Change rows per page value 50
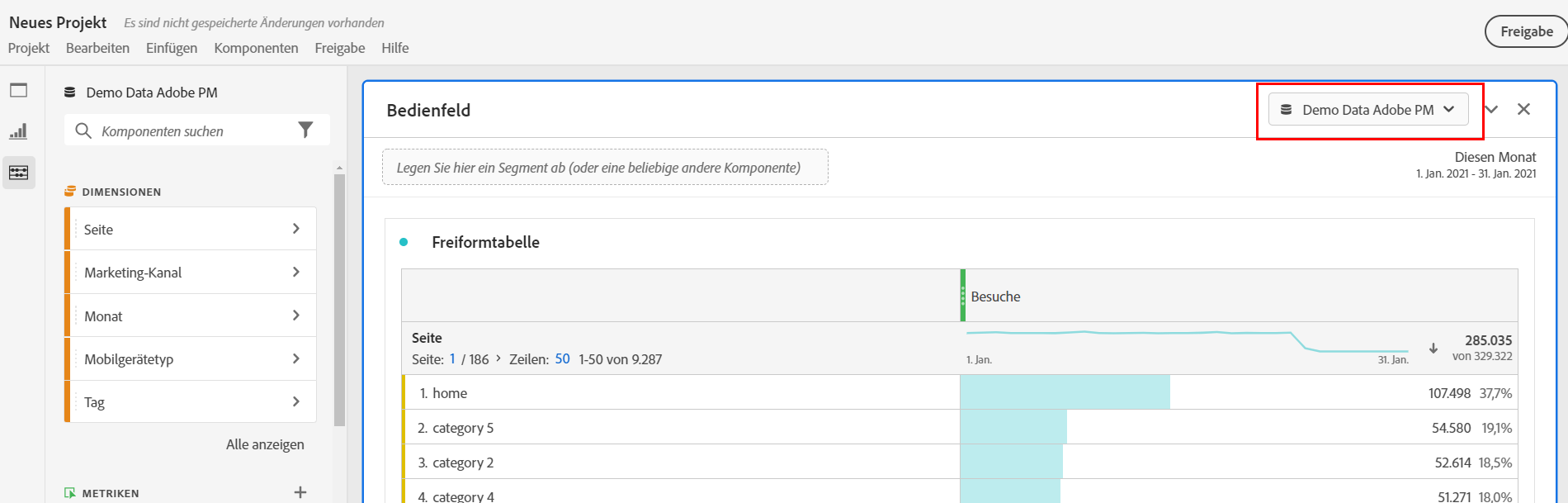The width and height of the screenshot is (1568, 503). [562, 358]
